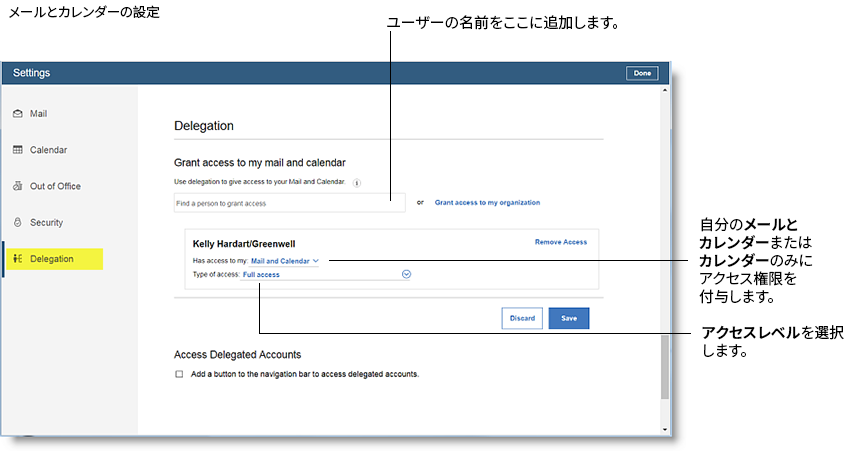Click the vertical scrollbar thumb
Screen dimensions: 860x451
tap(665, 367)
